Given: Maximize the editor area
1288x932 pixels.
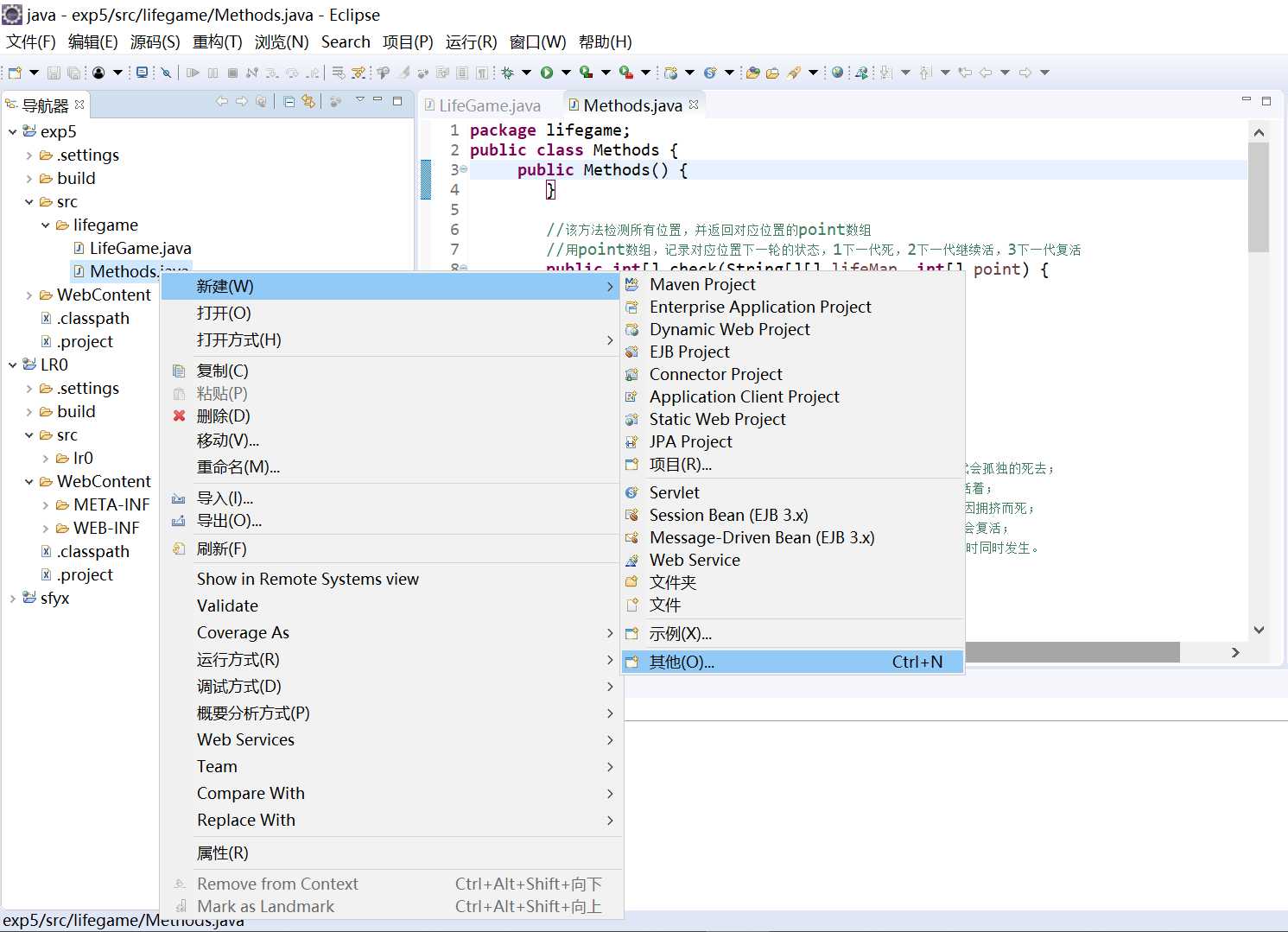Looking at the screenshot, I should pos(1266,101).
